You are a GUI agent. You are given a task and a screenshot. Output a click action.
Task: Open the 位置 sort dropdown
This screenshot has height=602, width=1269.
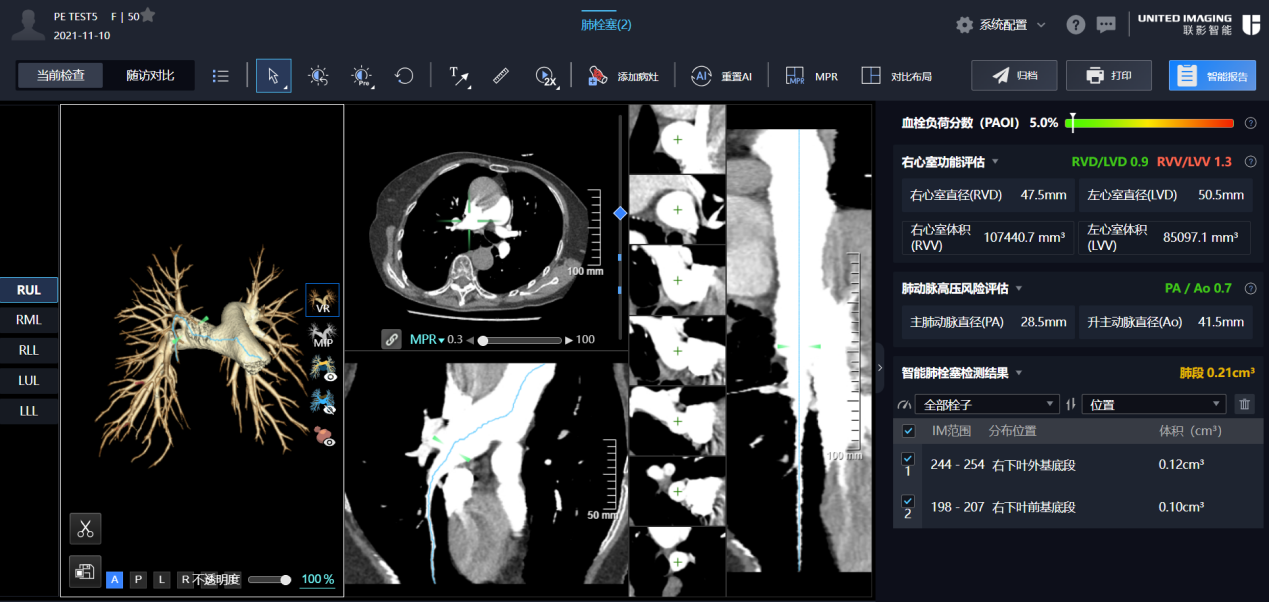[1154, 404]
